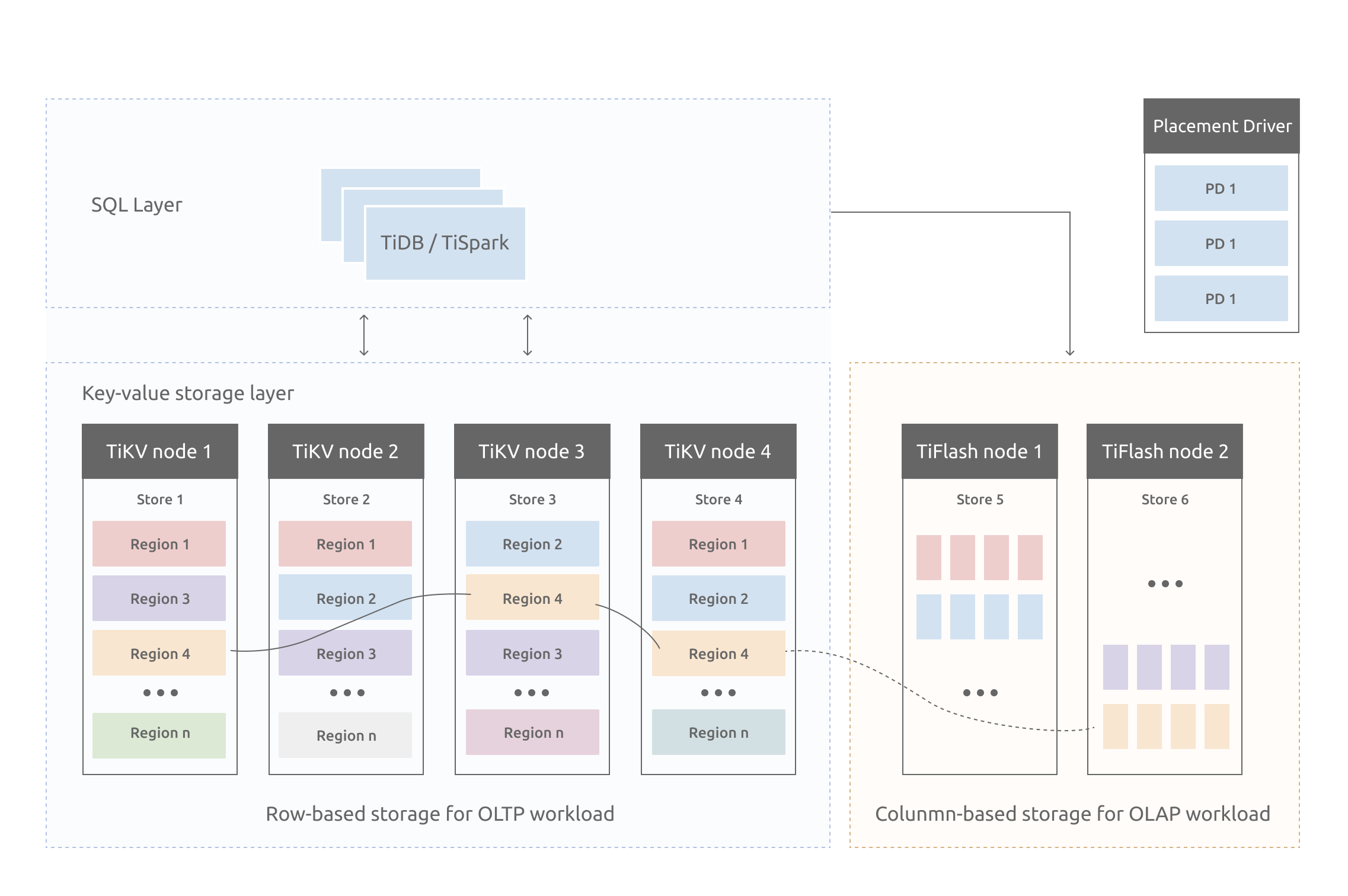Toggle the Region n block in TiKV node 4
Image resolution: width=1348 pixels, height=896 pixels.
(717, 732)
